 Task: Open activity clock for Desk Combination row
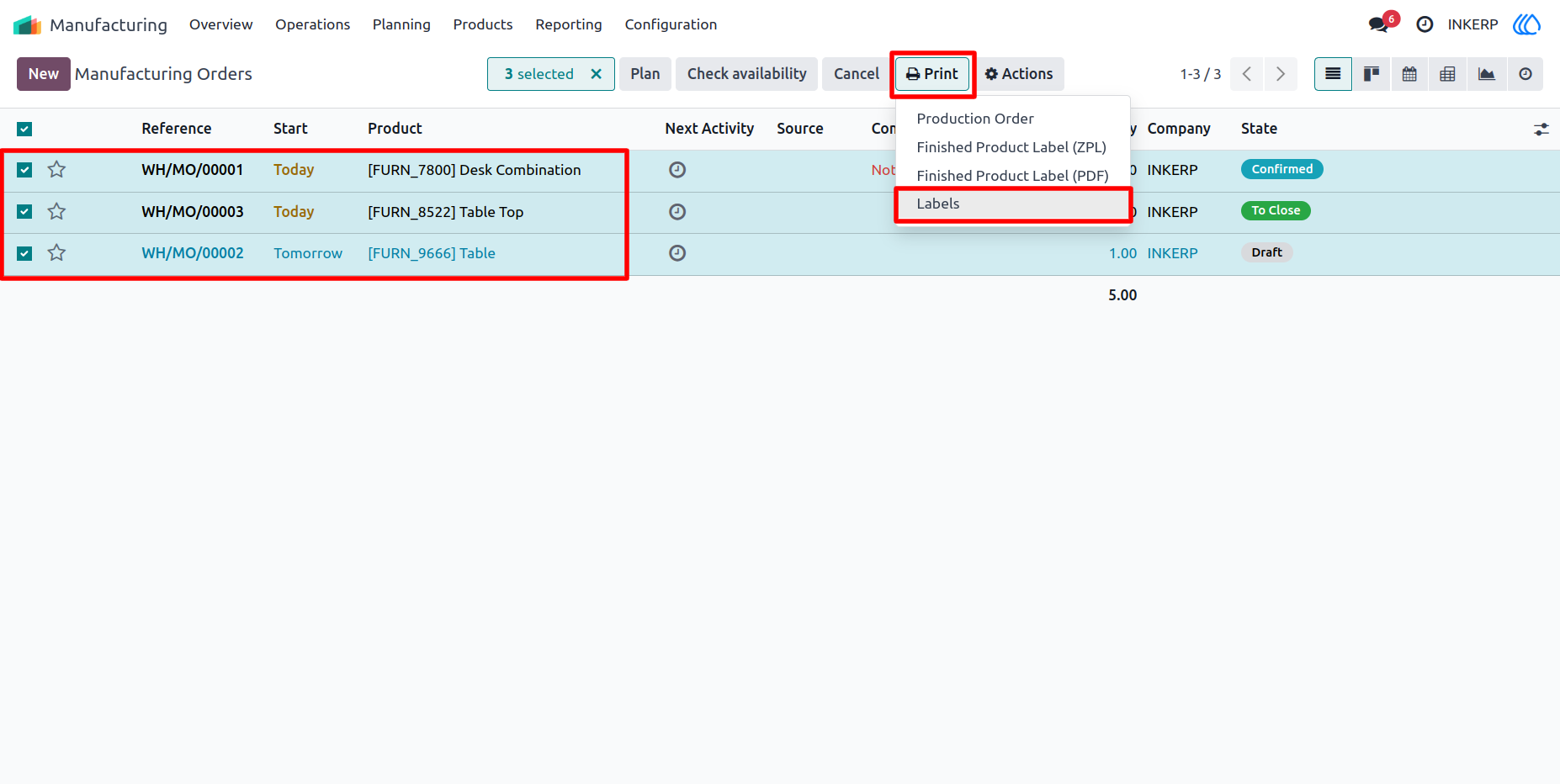(x=677, y=170)
